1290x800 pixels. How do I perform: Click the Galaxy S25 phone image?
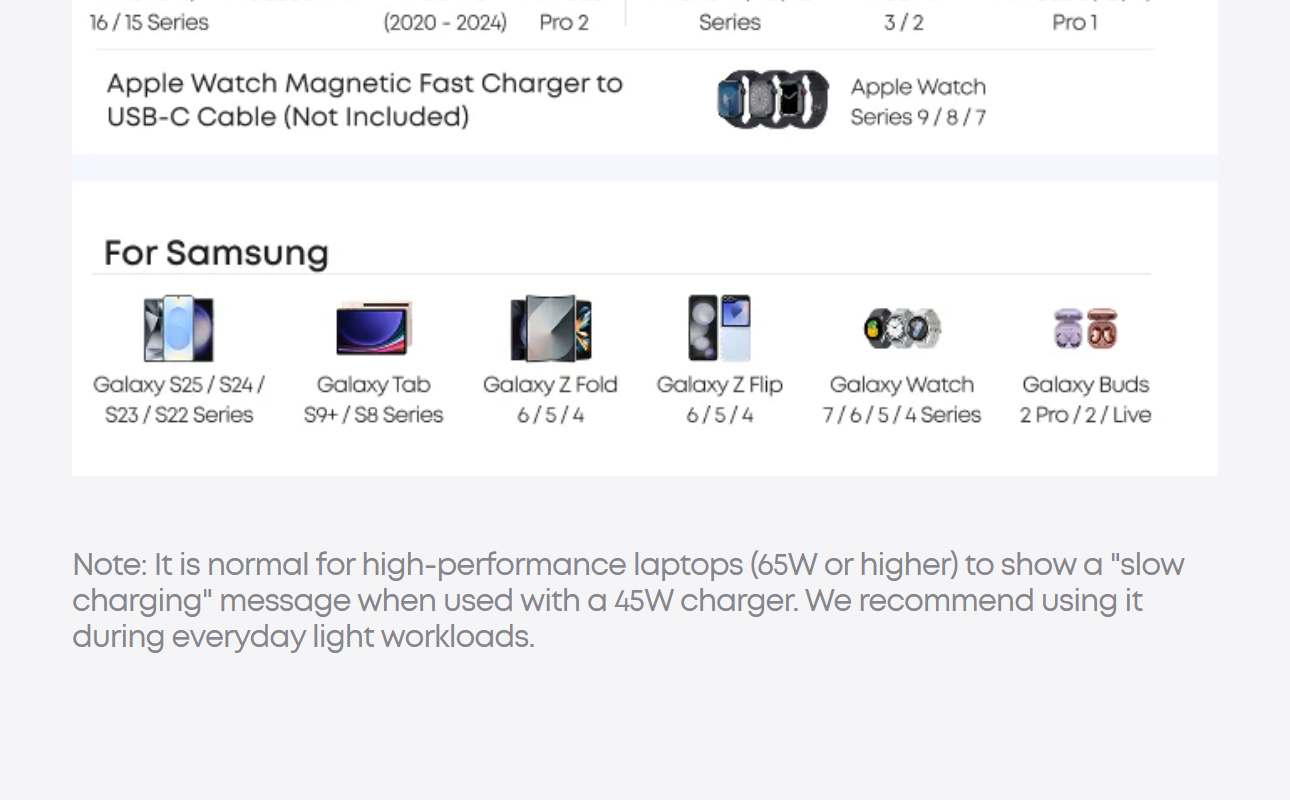(178, 328)
